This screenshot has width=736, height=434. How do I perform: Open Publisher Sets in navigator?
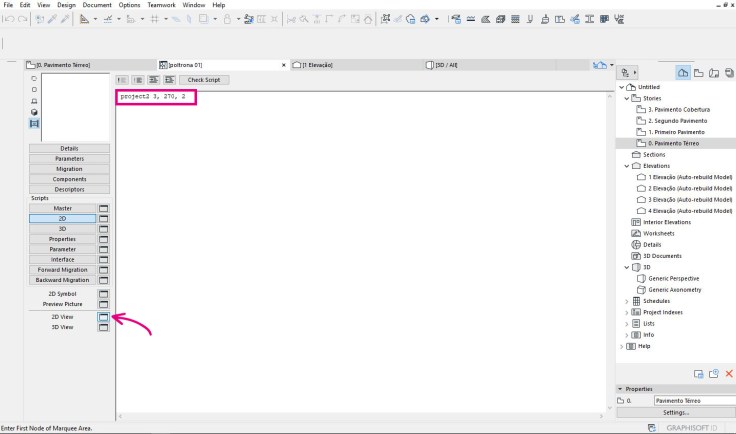pyautogui.click(x=729, y=73)
